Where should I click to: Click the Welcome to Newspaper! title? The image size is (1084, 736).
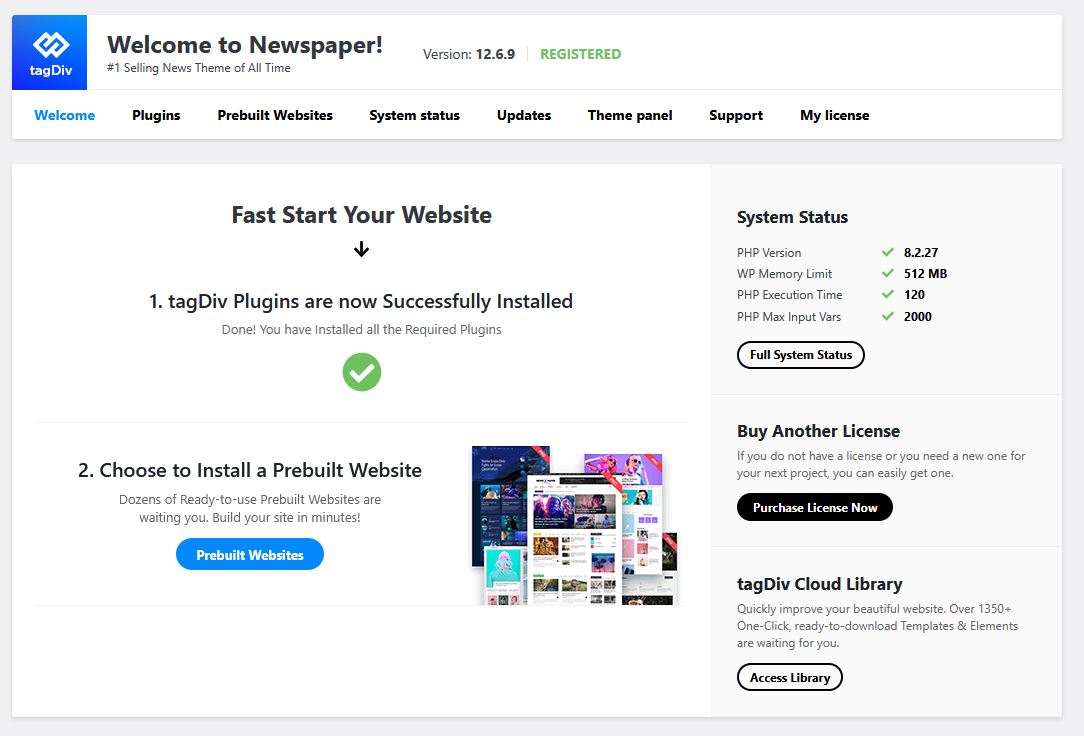tap(245, 44)
